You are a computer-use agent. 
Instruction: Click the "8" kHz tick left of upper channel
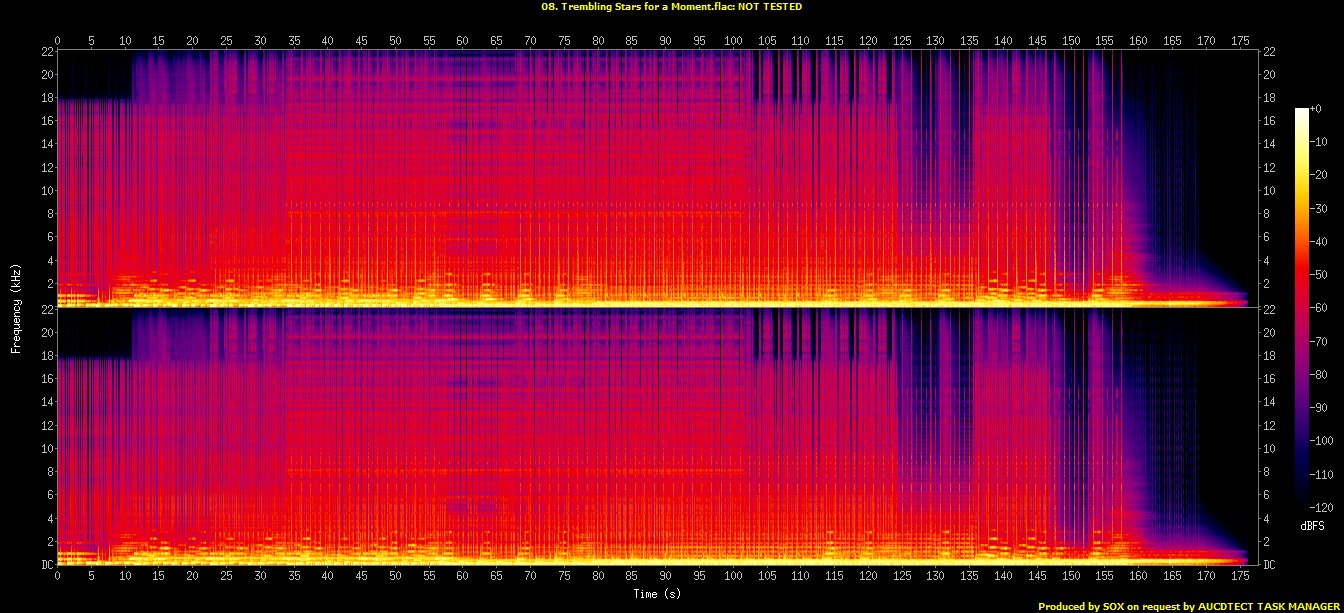[x=49, y=213]
